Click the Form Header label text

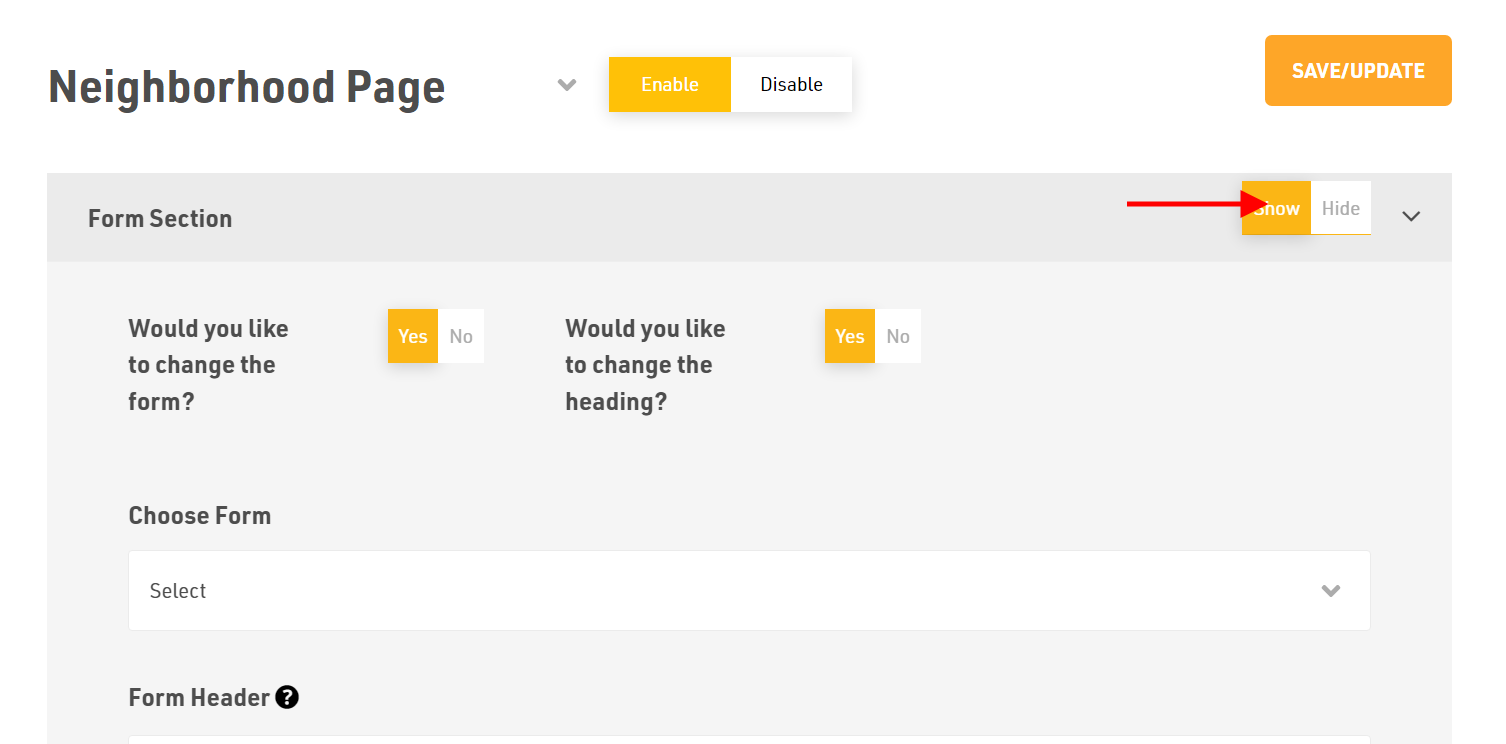(x=199, y=697)
